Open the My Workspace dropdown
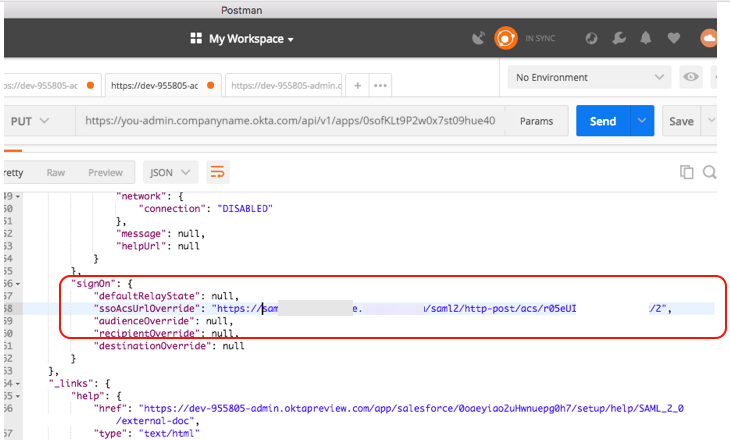The image size is (730, 440). 251,39
